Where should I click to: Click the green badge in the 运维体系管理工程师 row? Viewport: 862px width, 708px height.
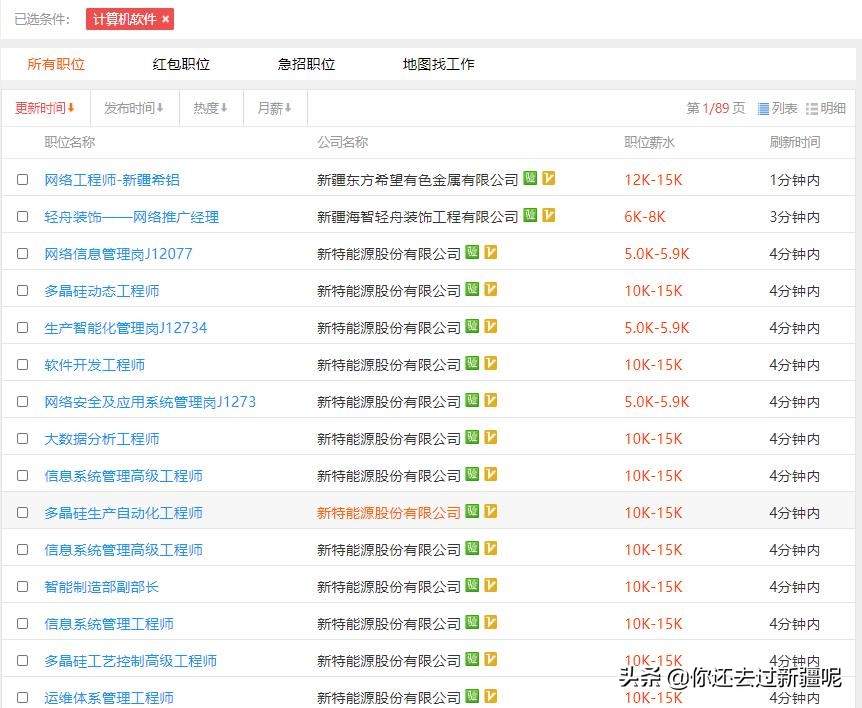point(471,697)
